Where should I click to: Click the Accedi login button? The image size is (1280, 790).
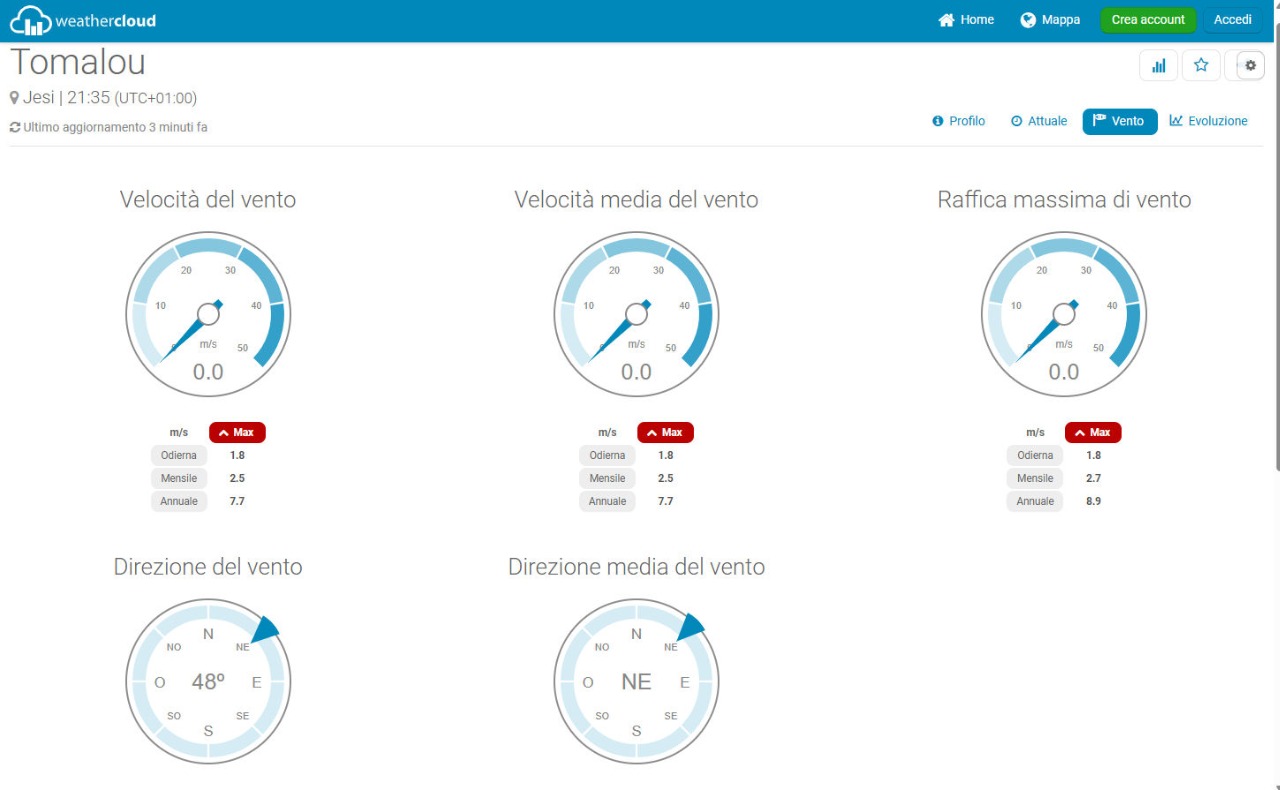coord(1232,20)
